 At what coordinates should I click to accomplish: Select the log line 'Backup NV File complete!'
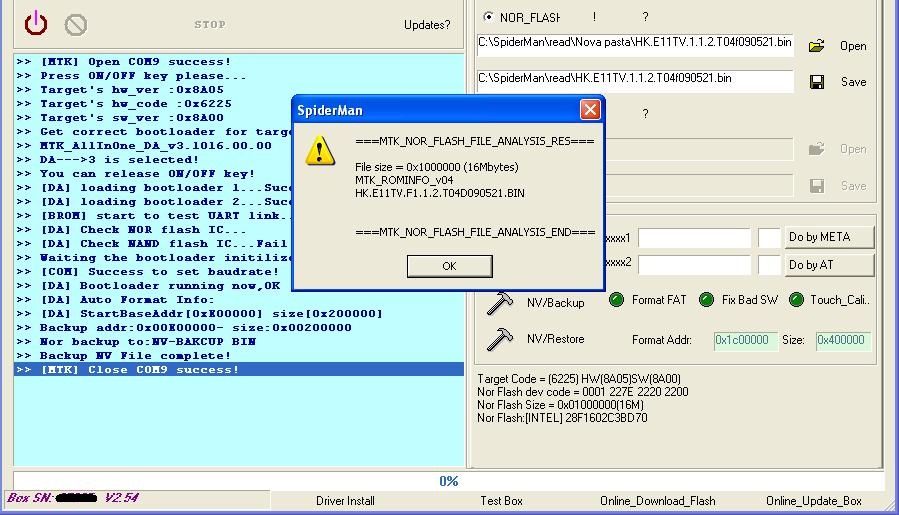pyautogui.click(x=239, y=356)
